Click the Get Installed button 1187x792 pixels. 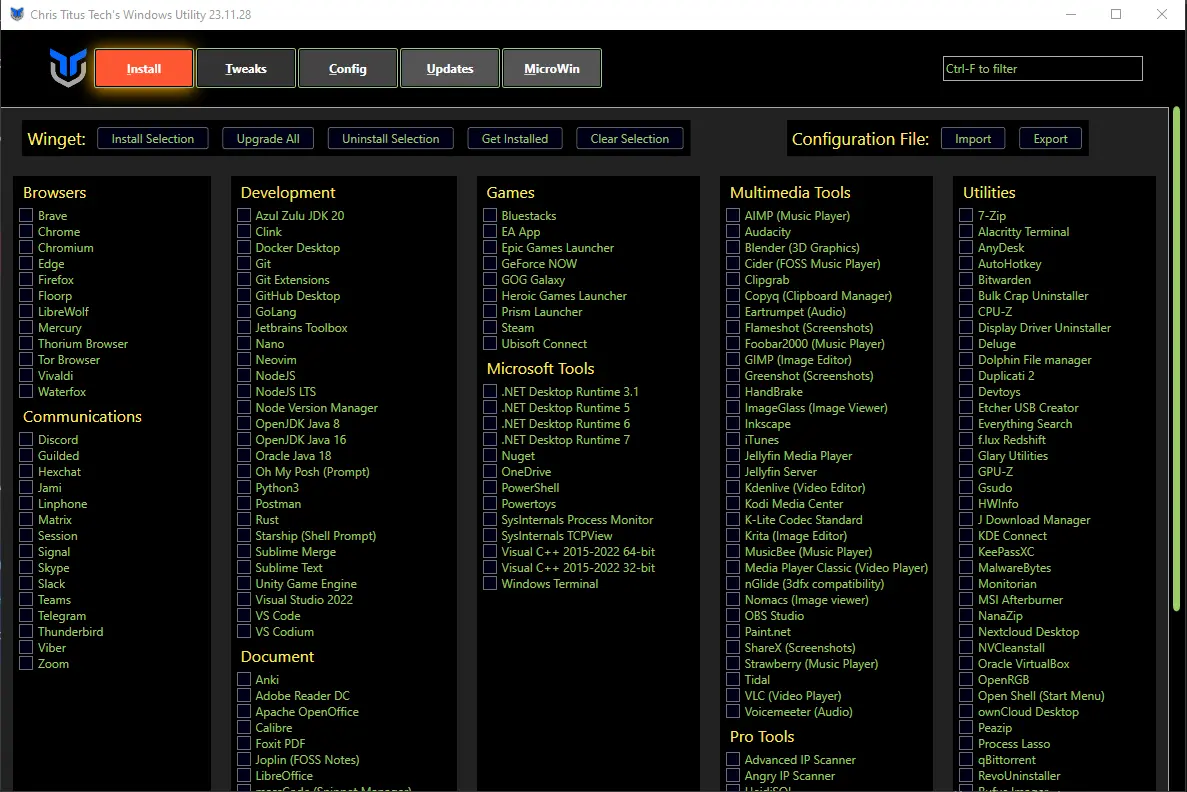pyautogui.click(x=515, y=139)
